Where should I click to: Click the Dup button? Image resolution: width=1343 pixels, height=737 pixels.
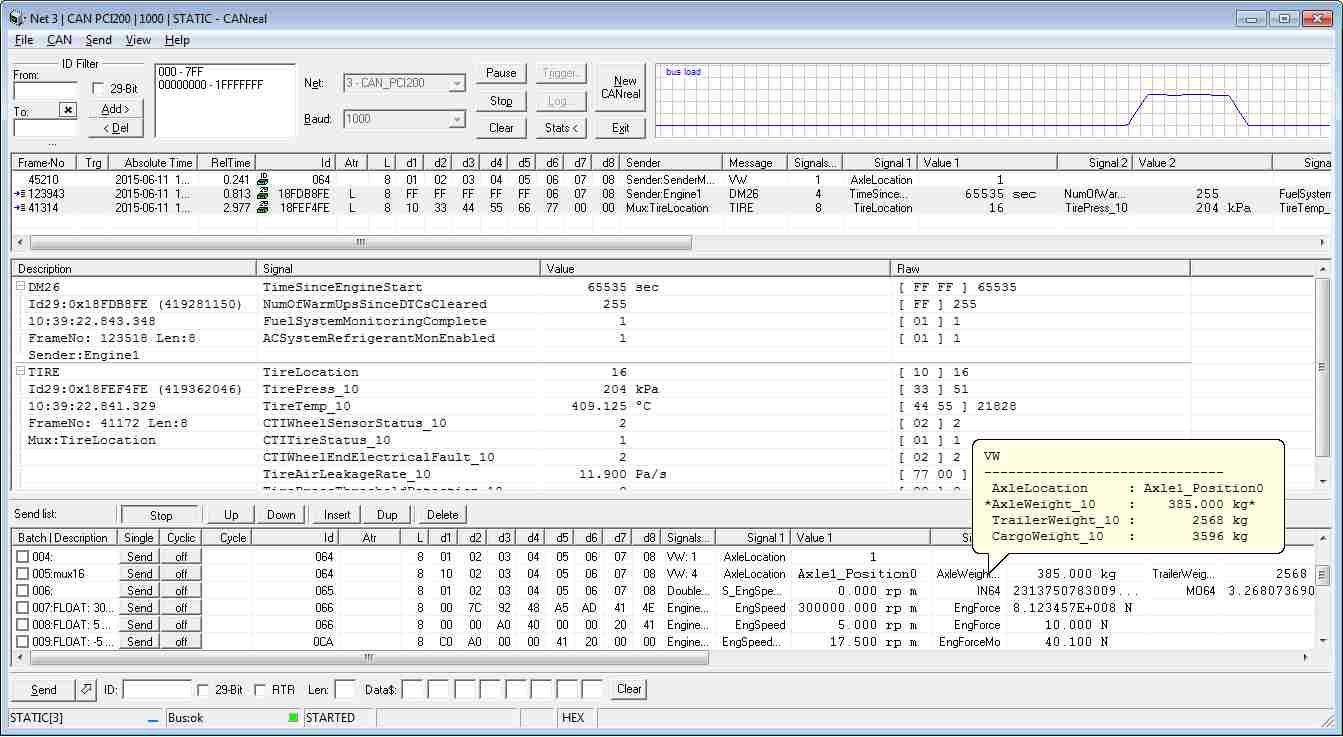point(387,515)
